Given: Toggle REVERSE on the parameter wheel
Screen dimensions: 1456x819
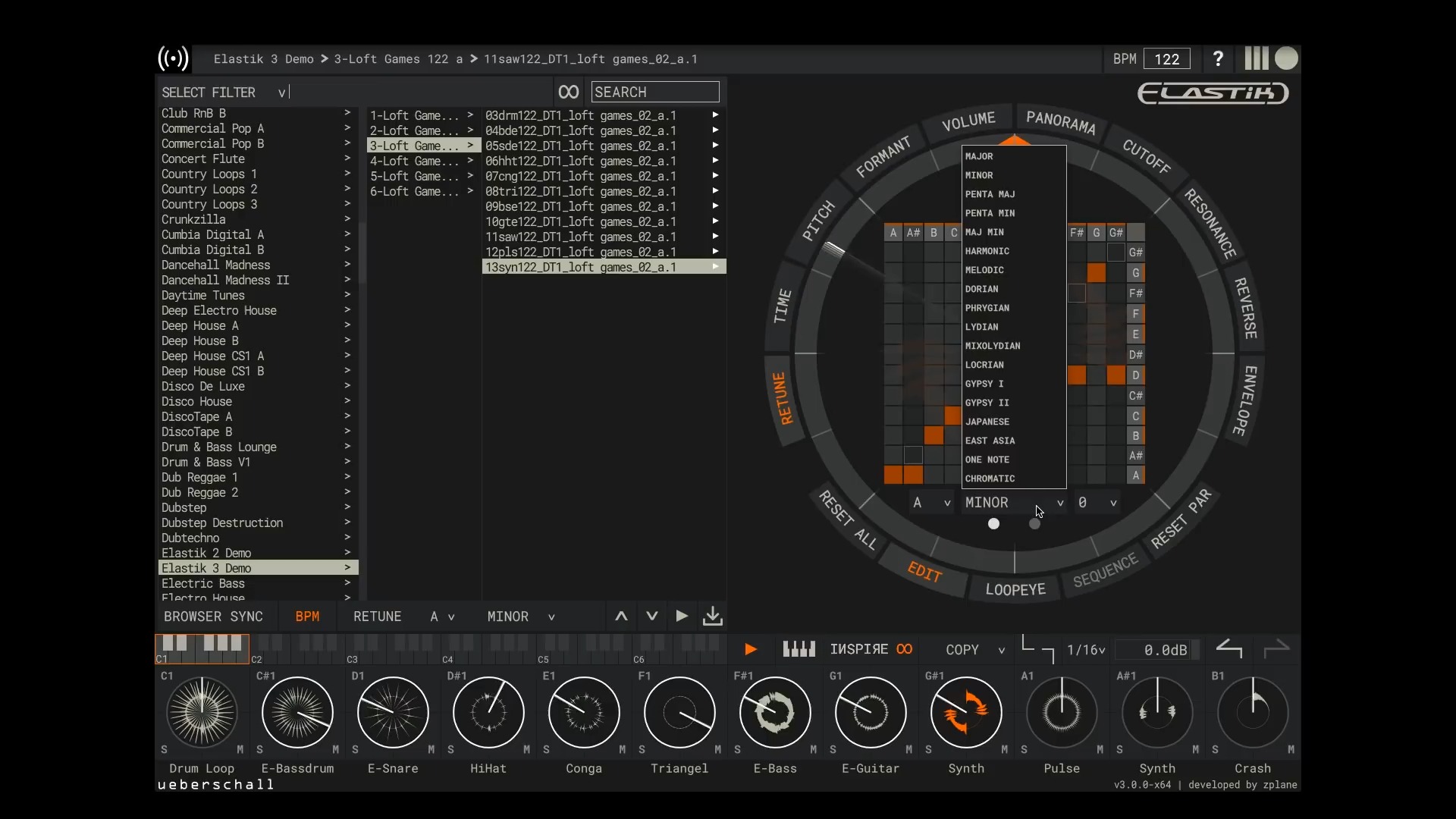Looking at the screenshot, I should [1246, 308].
